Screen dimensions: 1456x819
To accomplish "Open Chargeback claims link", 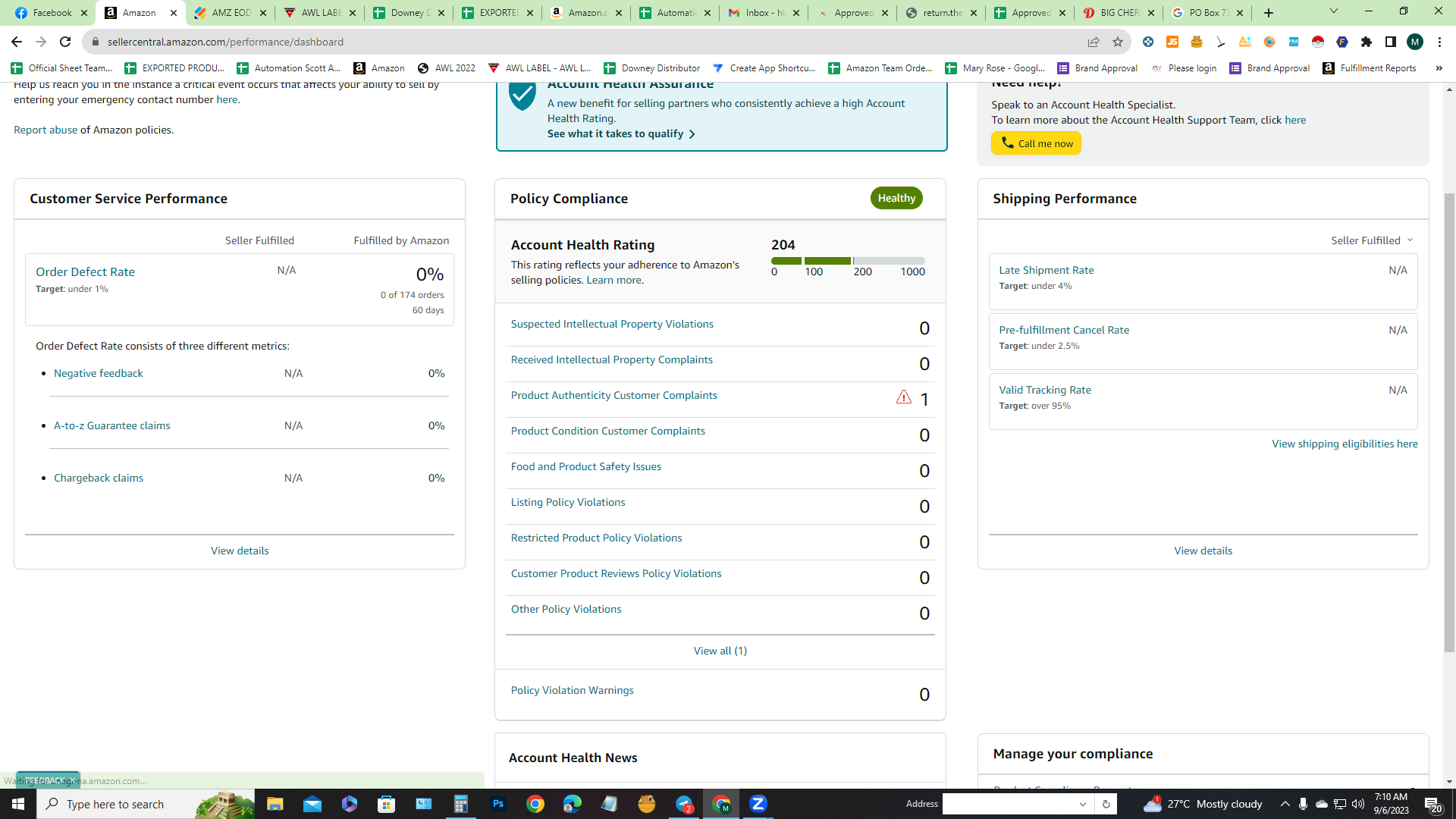I will click(x=99, y=479).
